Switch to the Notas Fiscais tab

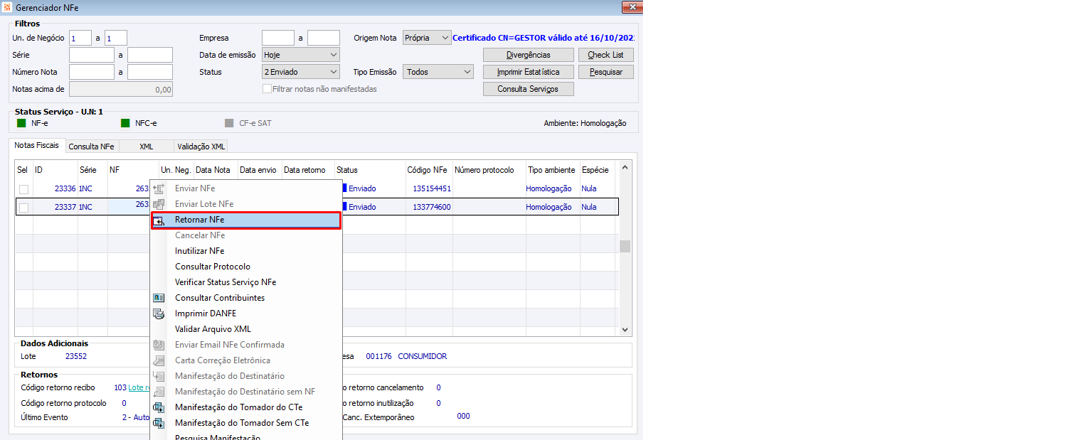pos(37,146)
